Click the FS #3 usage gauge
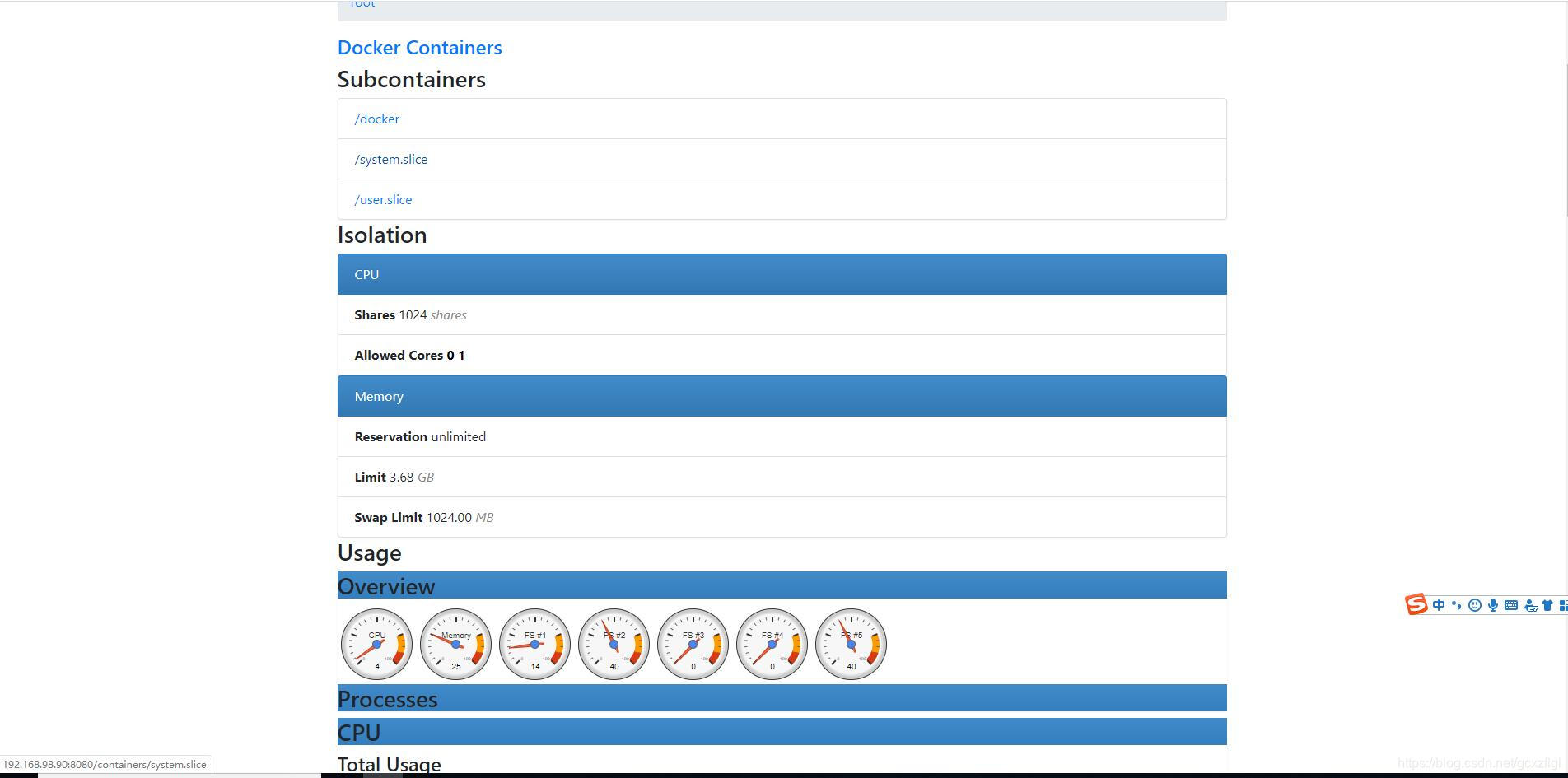The width and height of the screenshot is (1568, 778). point(693,644)
